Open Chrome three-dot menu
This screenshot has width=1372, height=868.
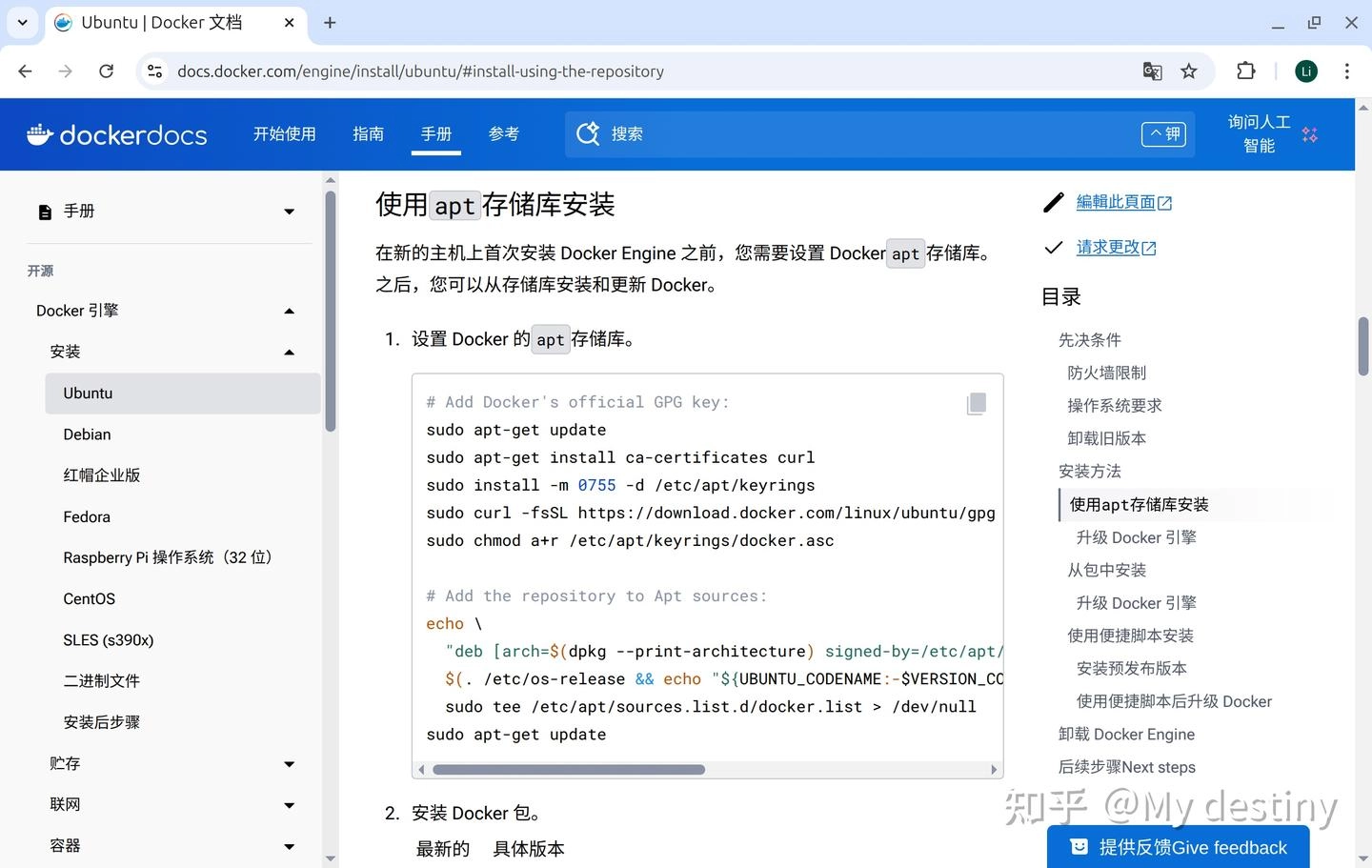[x=1346, y=71]
